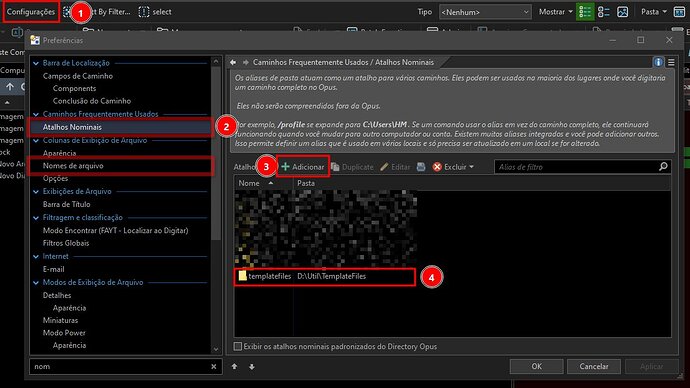Screen dimensions: 690x388
Task: Select Barra de Título page
Action: click(x=66, y=204)
